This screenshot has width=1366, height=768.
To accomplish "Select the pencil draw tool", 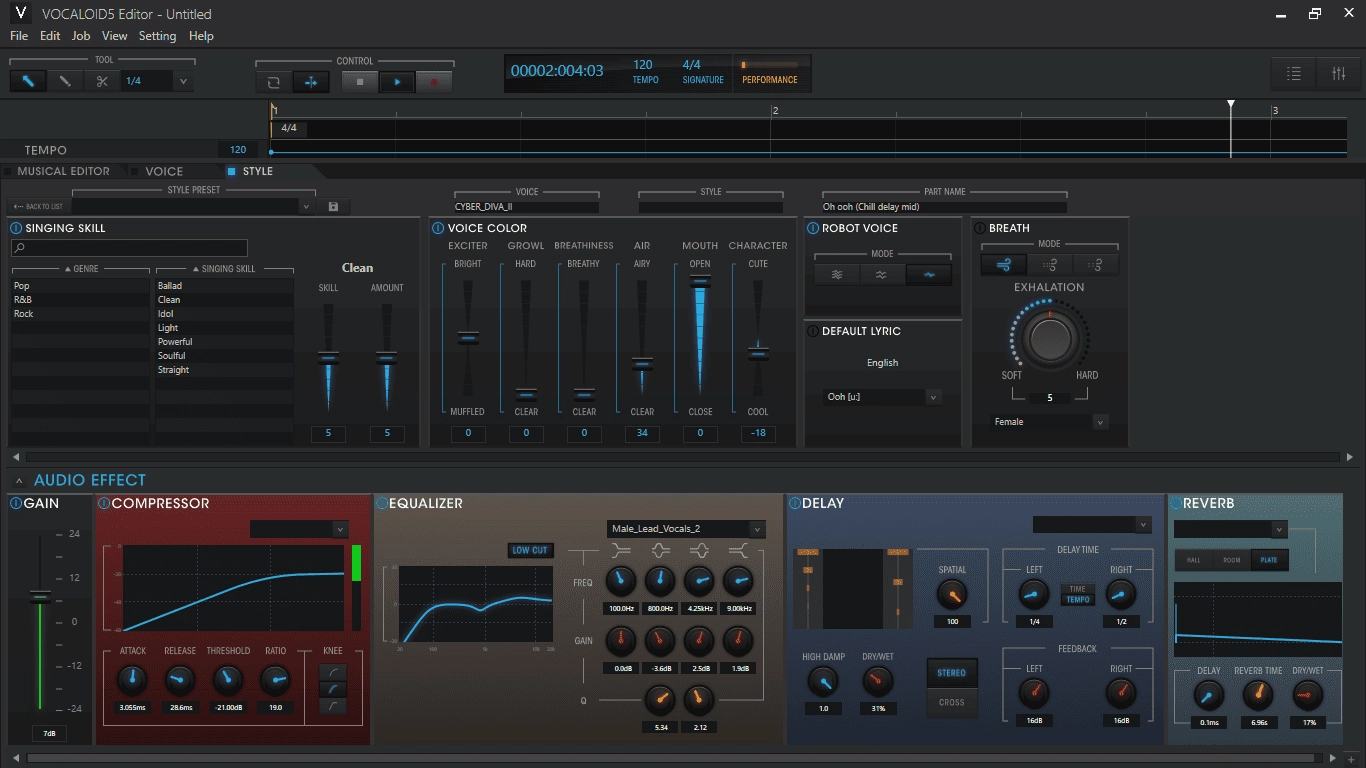I will tap(65, 81).
